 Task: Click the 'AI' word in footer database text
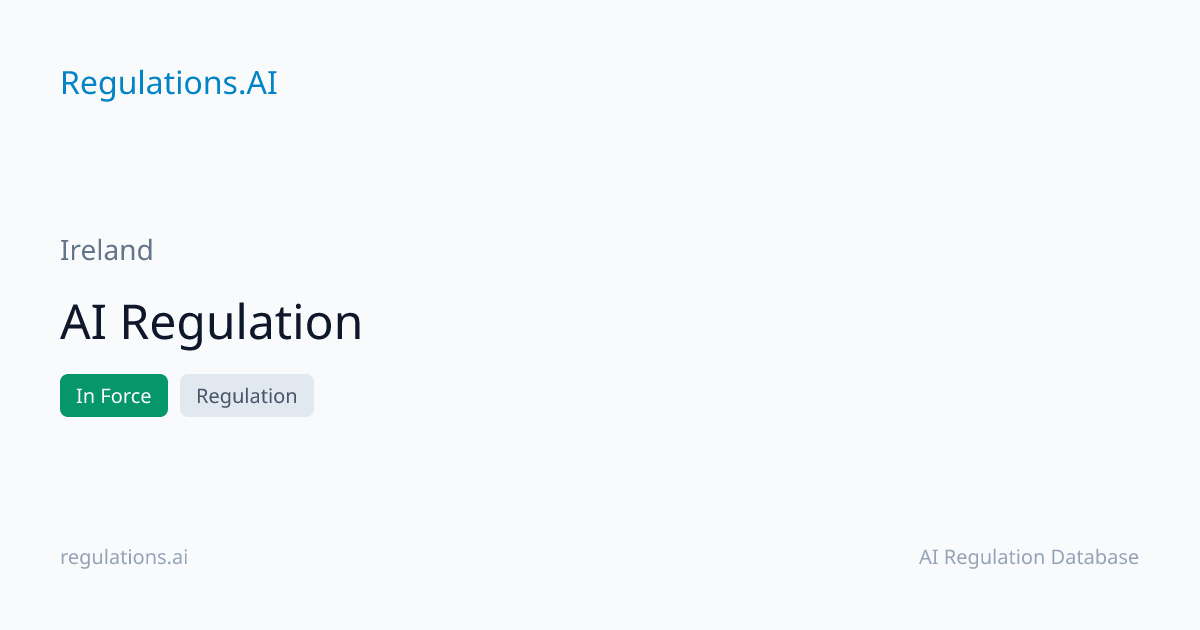click(929, 557)
